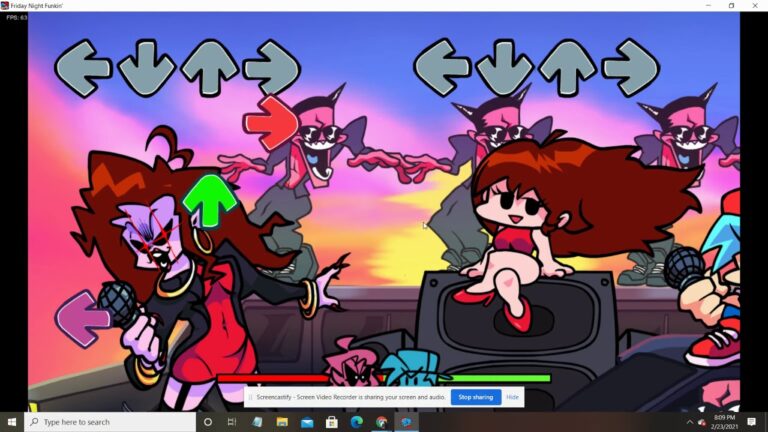Image resolution: width=768 pixels, height=432 pixels.
Task: Open Microsoft Store from the taskbar
Action: (x=332, y=422)
